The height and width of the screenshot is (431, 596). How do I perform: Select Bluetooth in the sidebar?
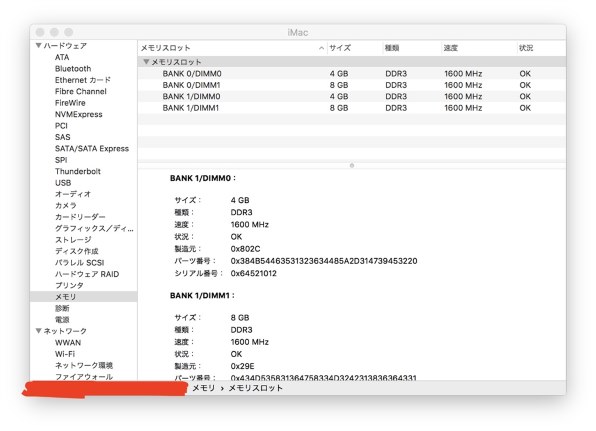(x=73, y=69)
